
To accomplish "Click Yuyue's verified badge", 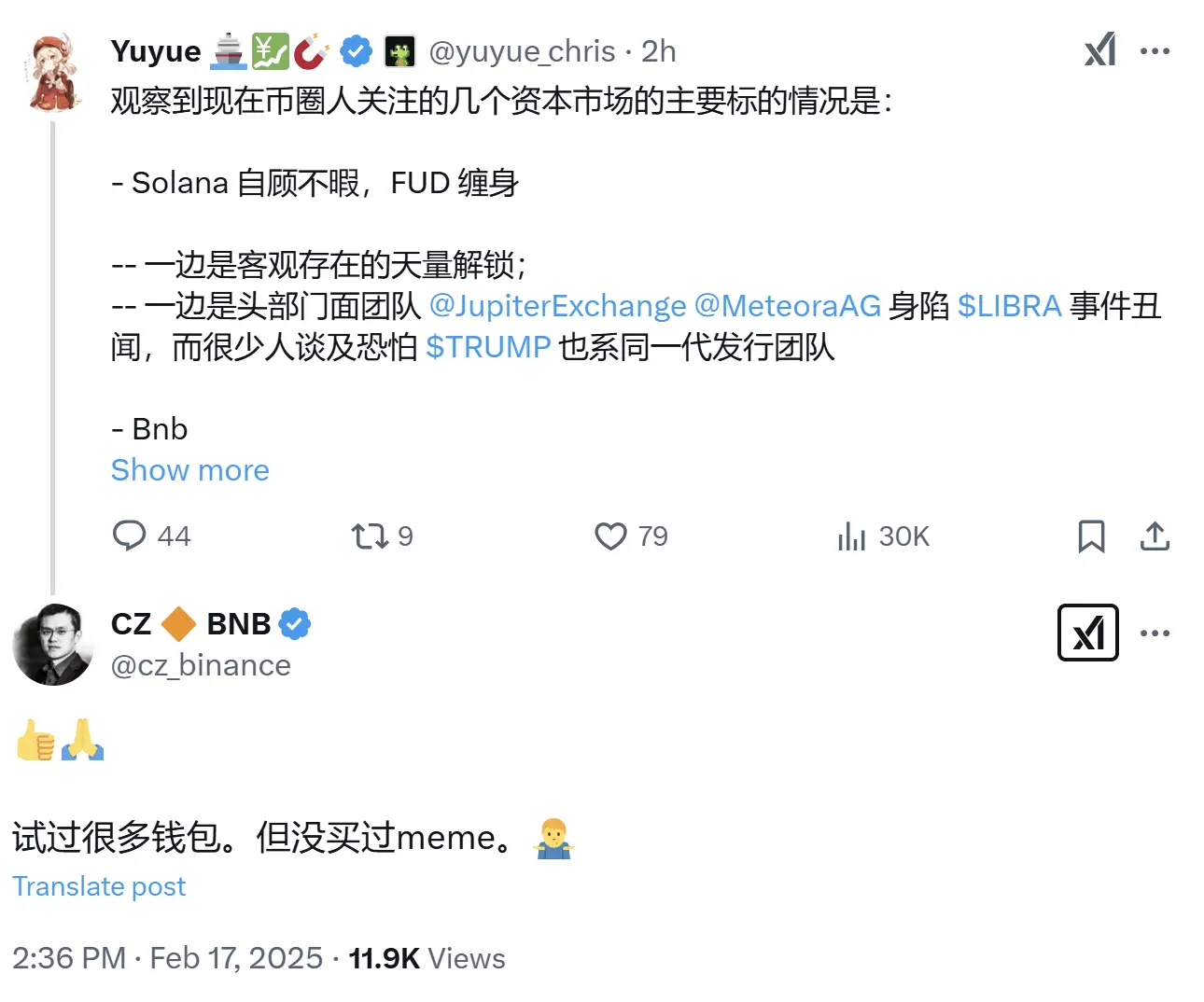I will [x=355, y=51].
